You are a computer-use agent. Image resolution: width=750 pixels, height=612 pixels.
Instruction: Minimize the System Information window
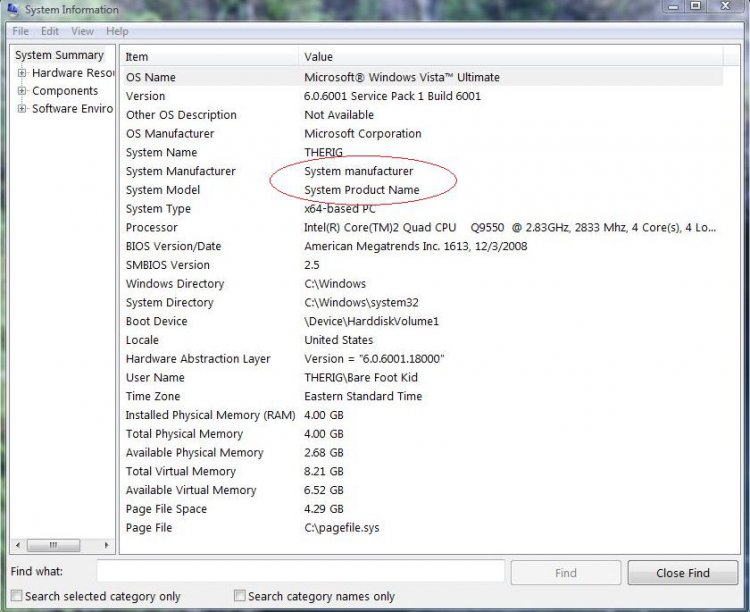673,7
